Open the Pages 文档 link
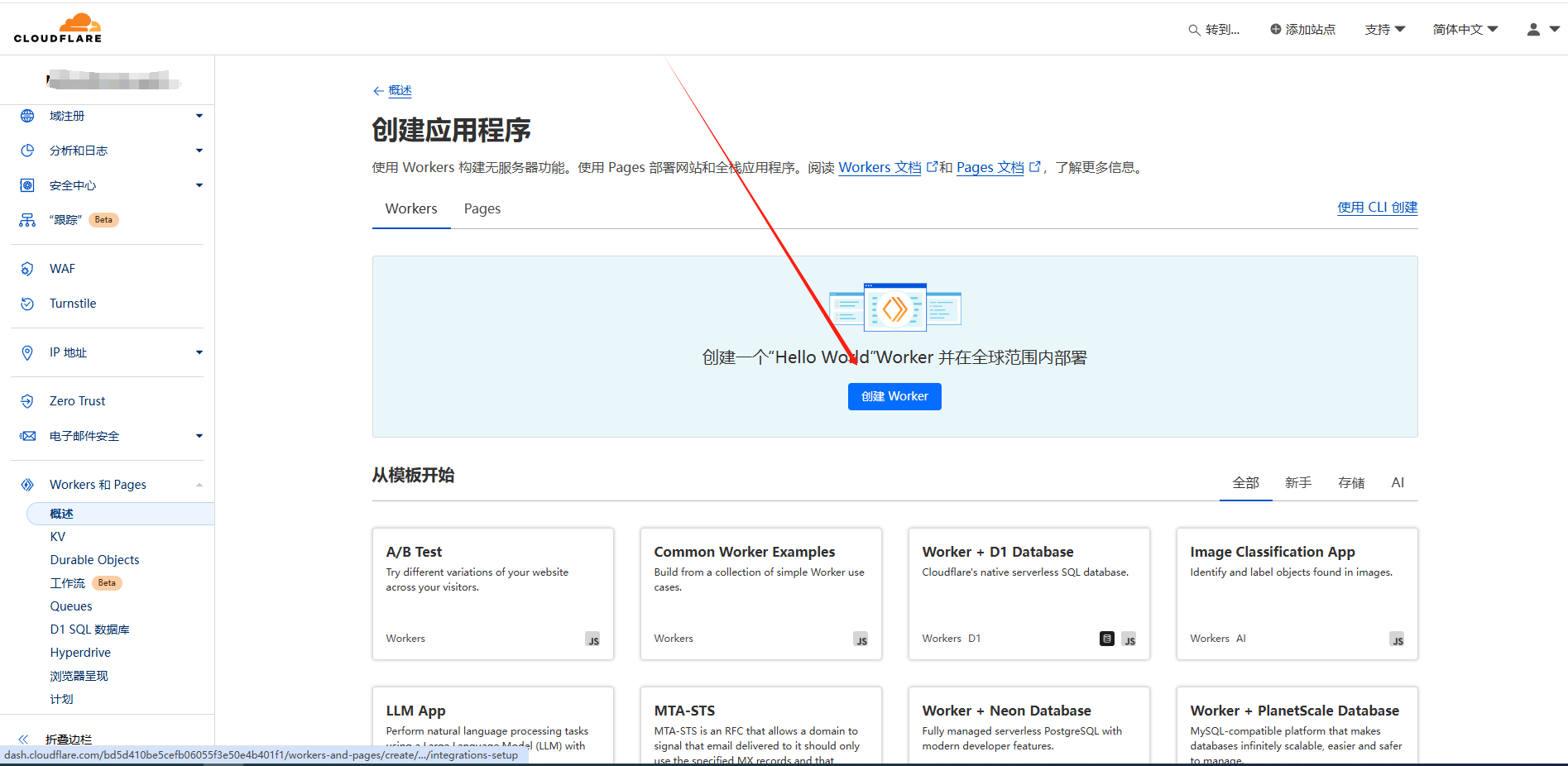This screenshot has width=1568, height=766. pyautogui.click(x=990, y=167)
